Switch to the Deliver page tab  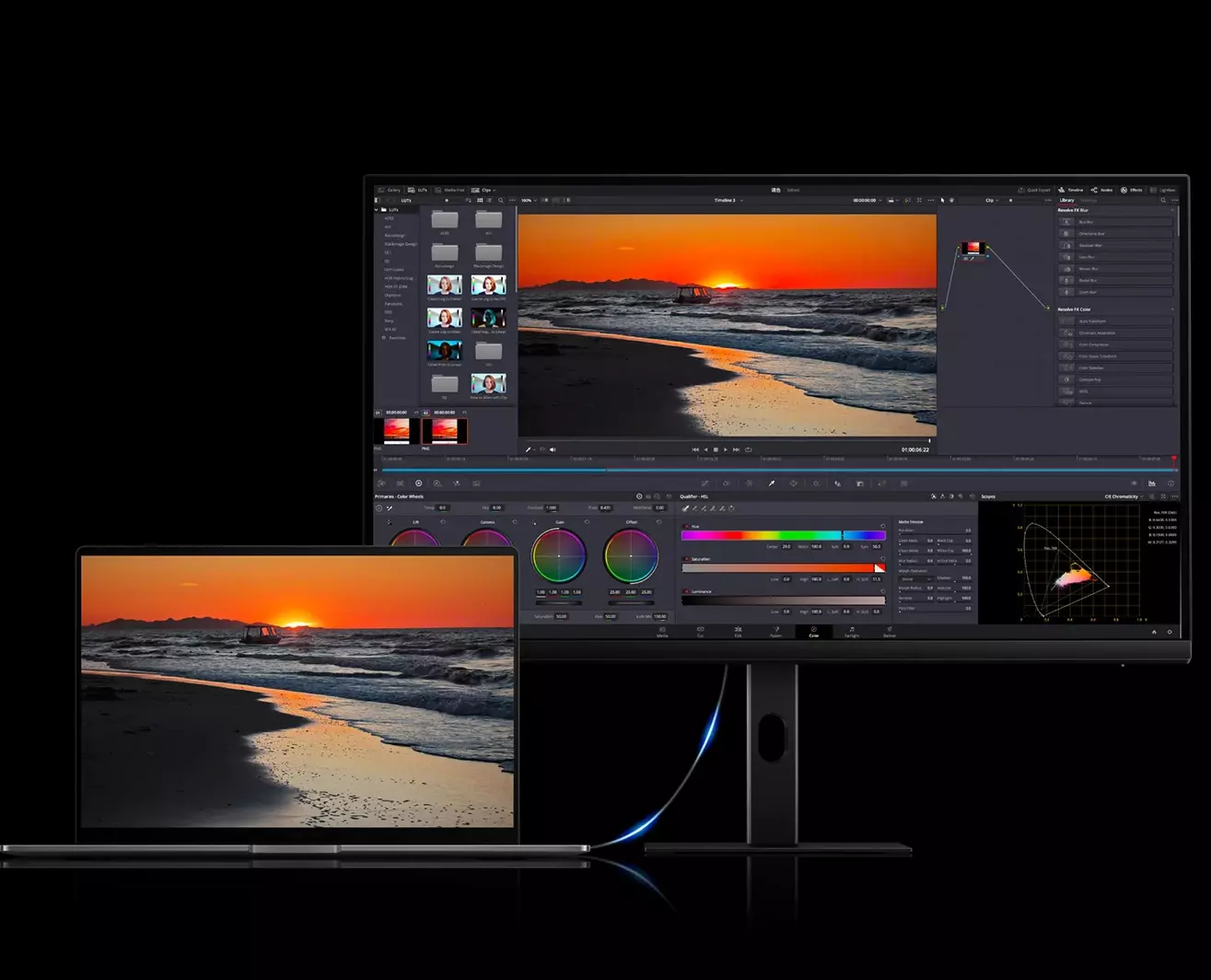pyautogui.click(x=890, y=632)
